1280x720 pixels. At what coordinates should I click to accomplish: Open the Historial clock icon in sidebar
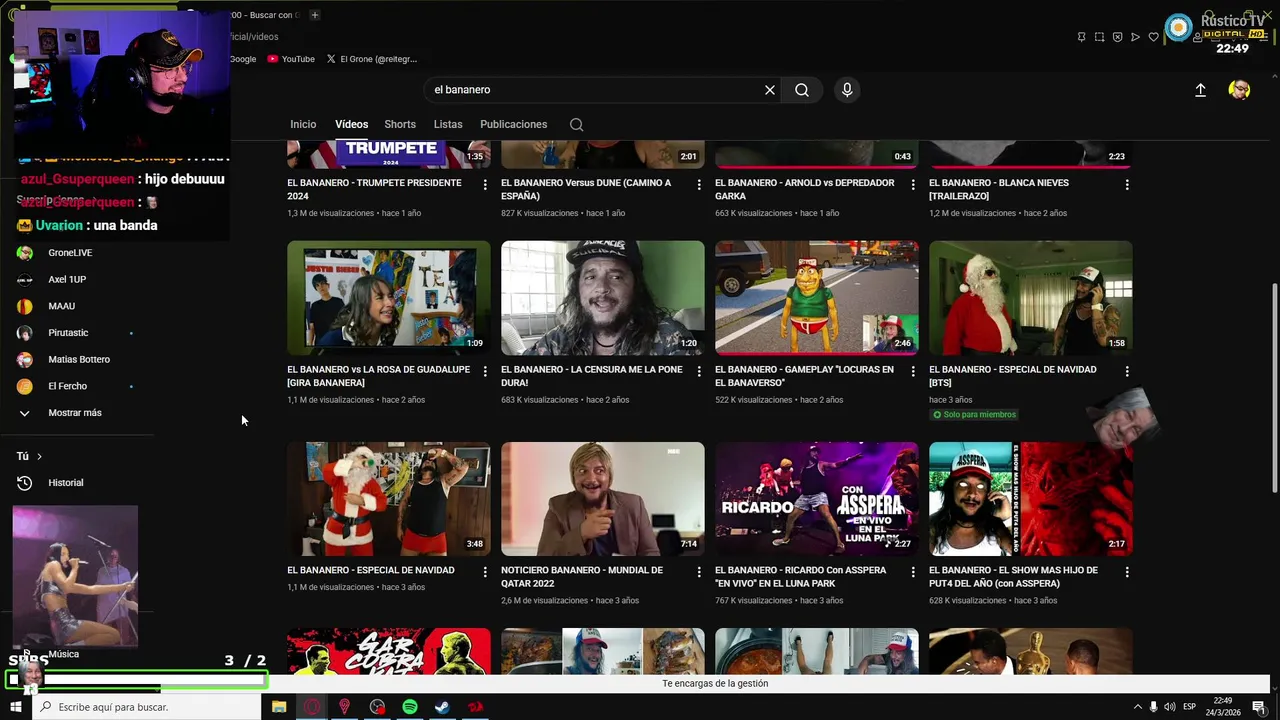point(25,483)
